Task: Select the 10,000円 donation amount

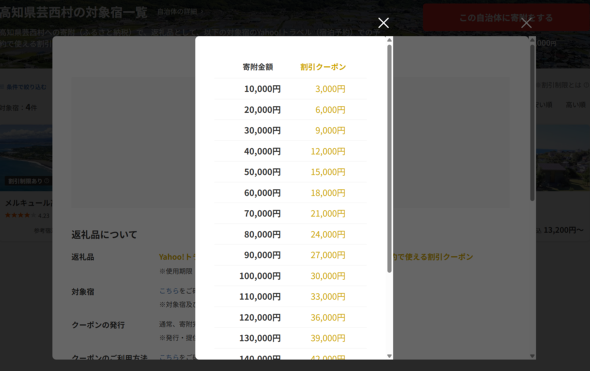Action: click(x=262, y=89)
